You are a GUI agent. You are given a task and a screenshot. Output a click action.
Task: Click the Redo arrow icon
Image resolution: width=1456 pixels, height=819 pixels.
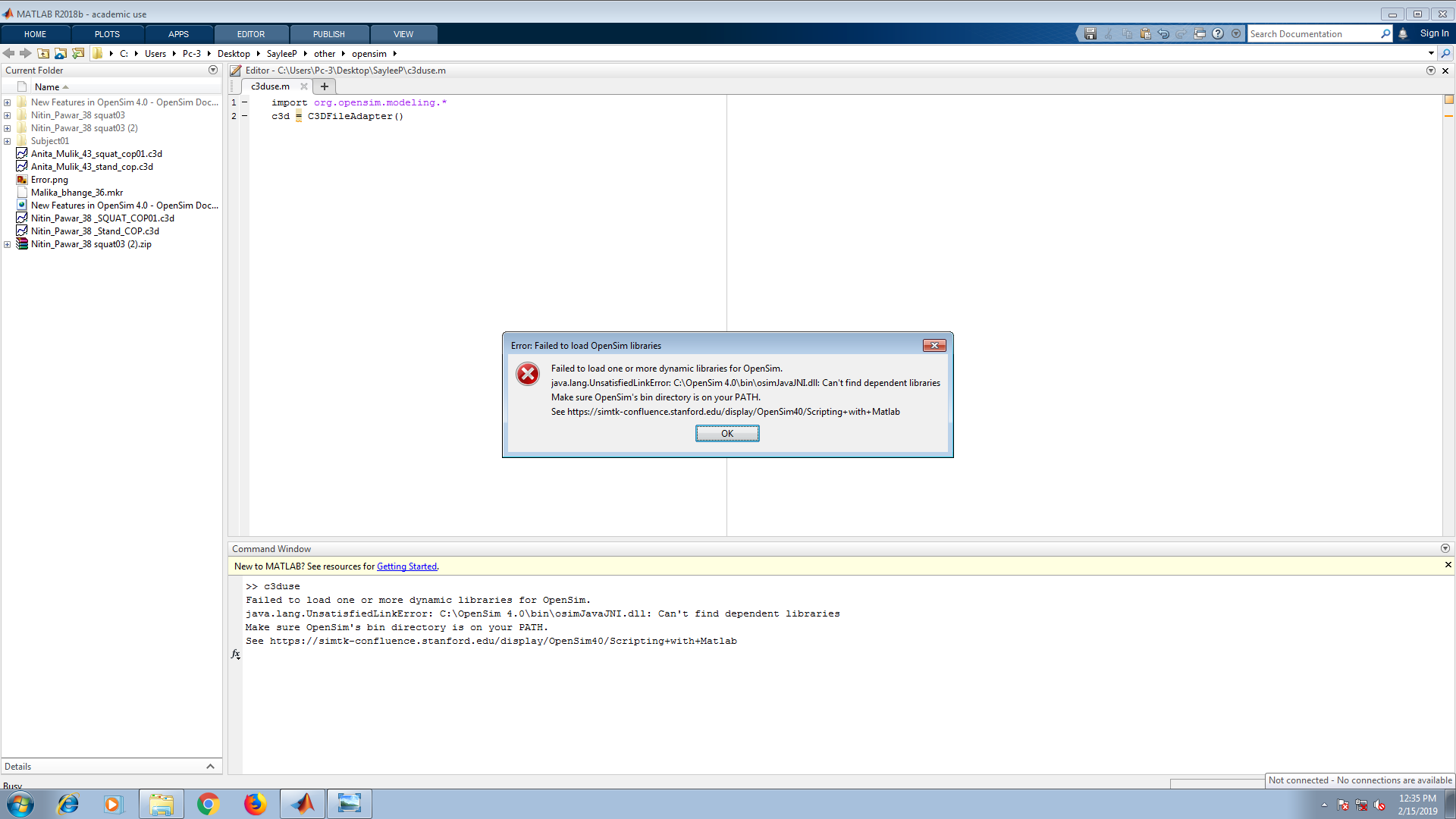pos(1181,34)
